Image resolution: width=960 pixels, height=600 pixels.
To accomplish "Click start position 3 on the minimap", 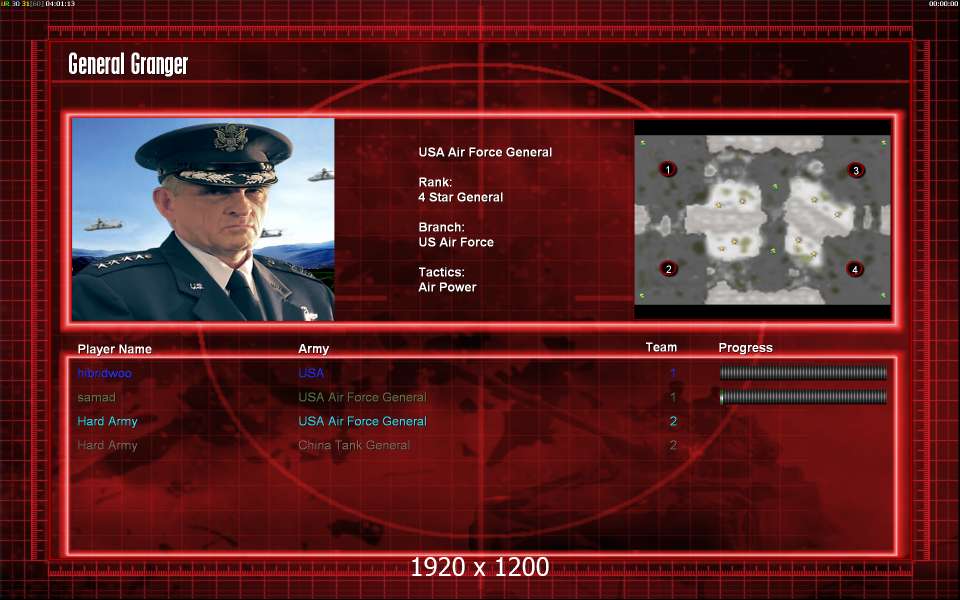I will [856, 170].
